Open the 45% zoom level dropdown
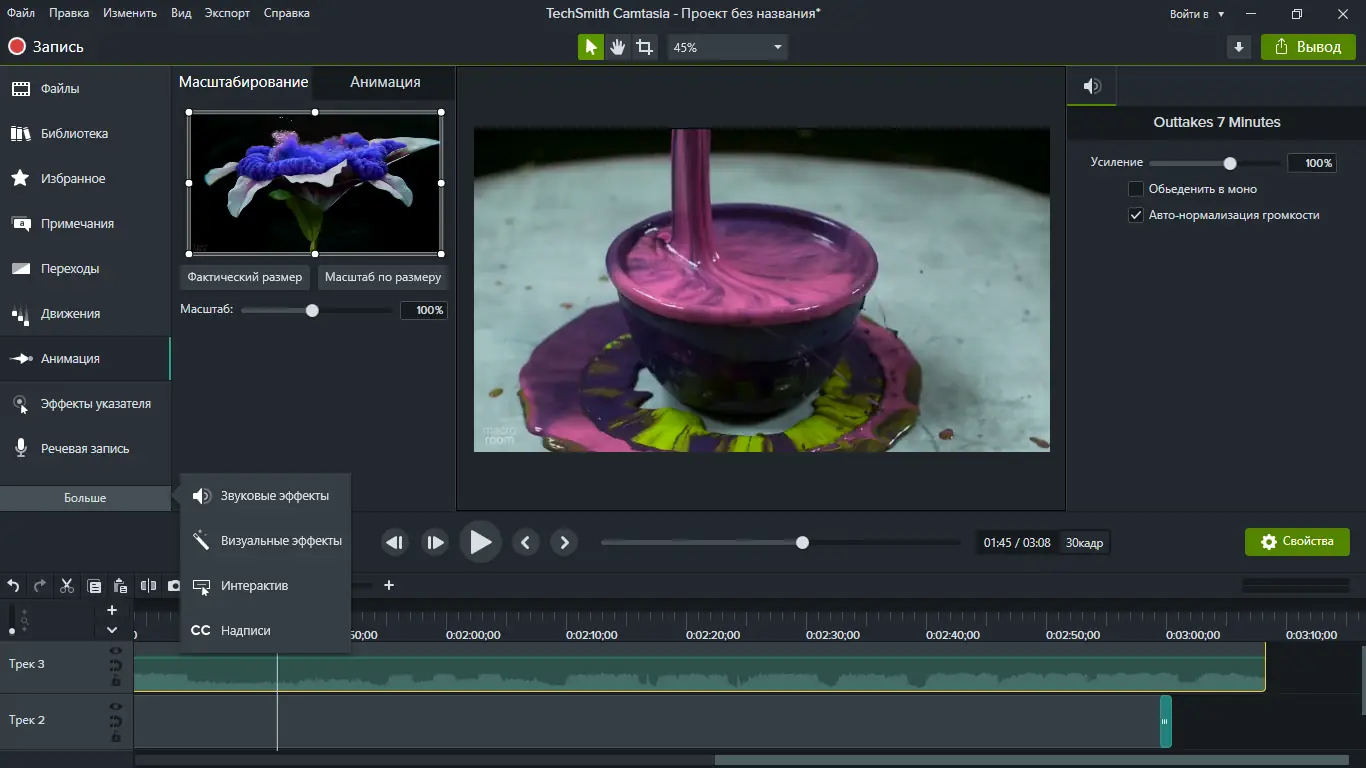1366x768 pixels. pyautogui.click(x=727, y=46)
